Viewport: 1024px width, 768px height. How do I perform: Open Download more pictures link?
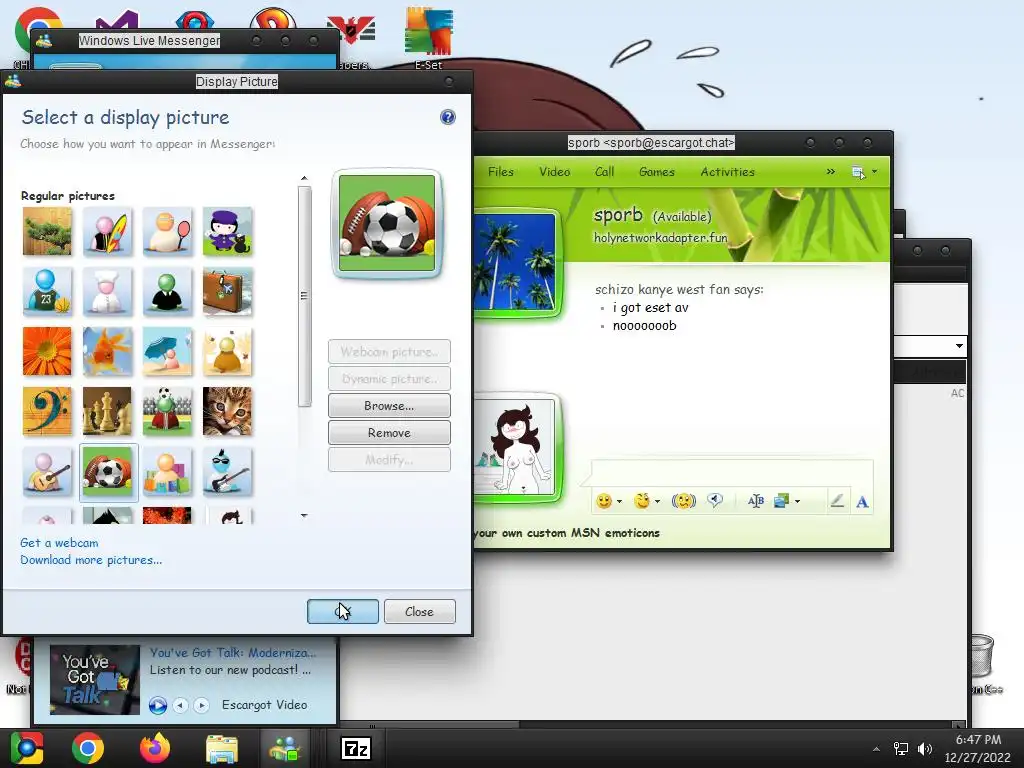[x=91, y=560]
